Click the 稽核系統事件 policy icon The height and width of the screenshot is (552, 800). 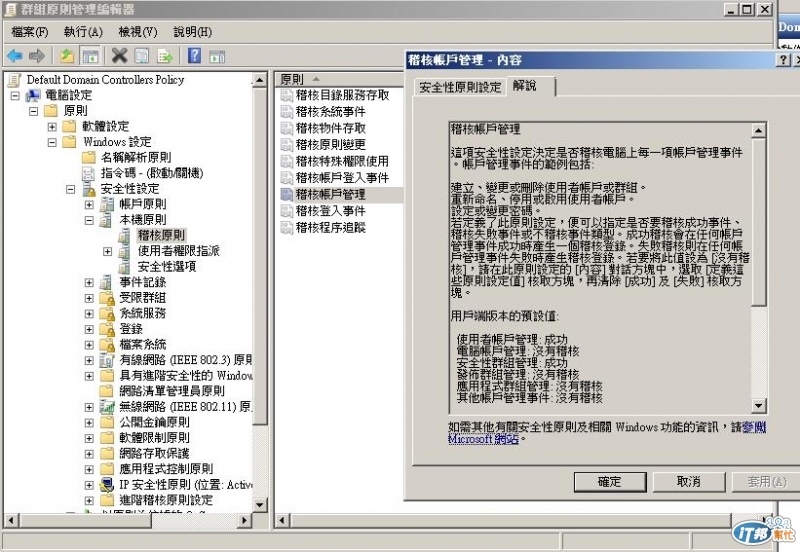point(287,112)
